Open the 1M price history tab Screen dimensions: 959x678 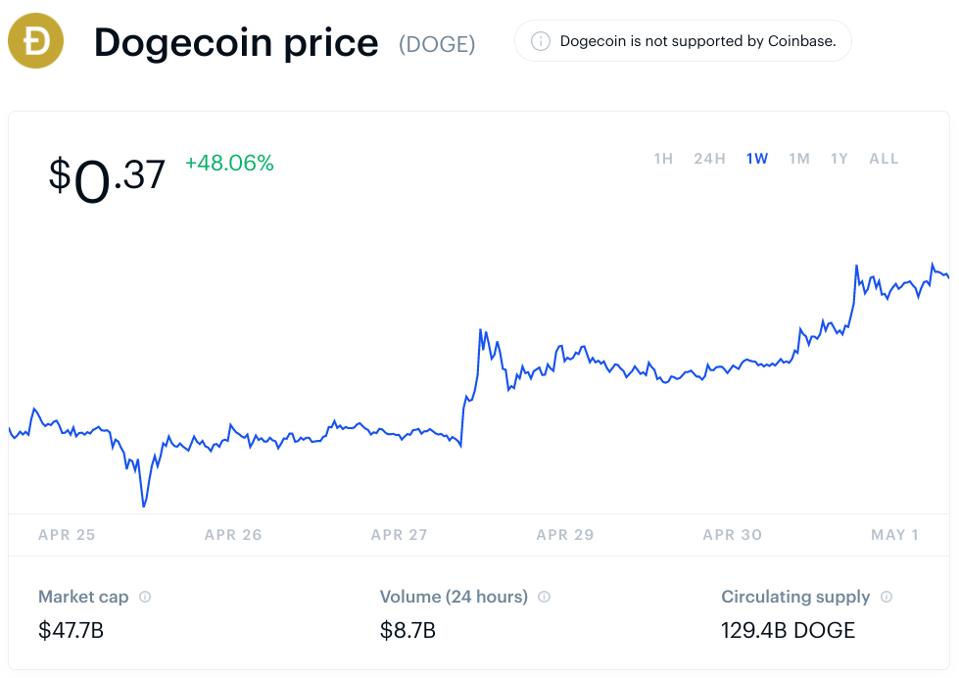click(799, 158)
